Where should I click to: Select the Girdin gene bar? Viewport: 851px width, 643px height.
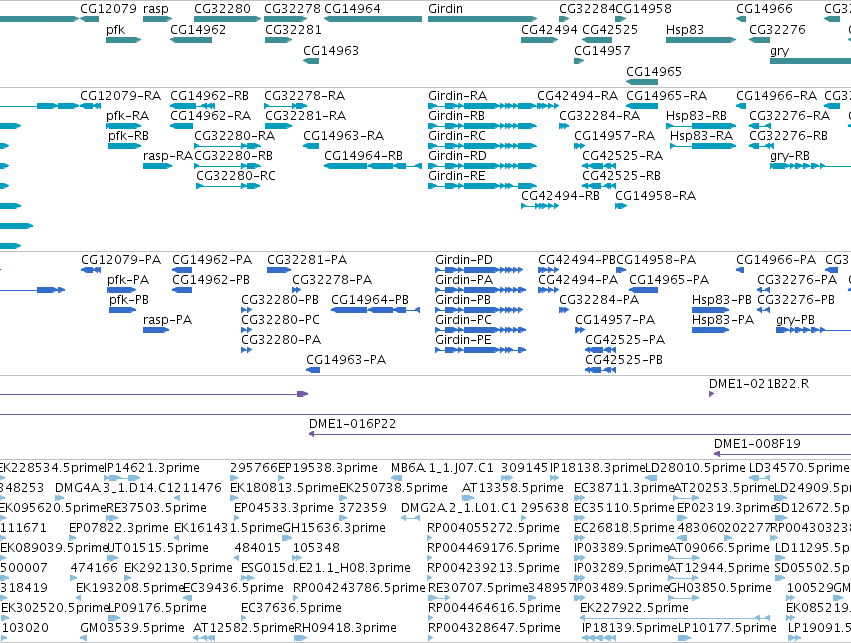[482, 19]
